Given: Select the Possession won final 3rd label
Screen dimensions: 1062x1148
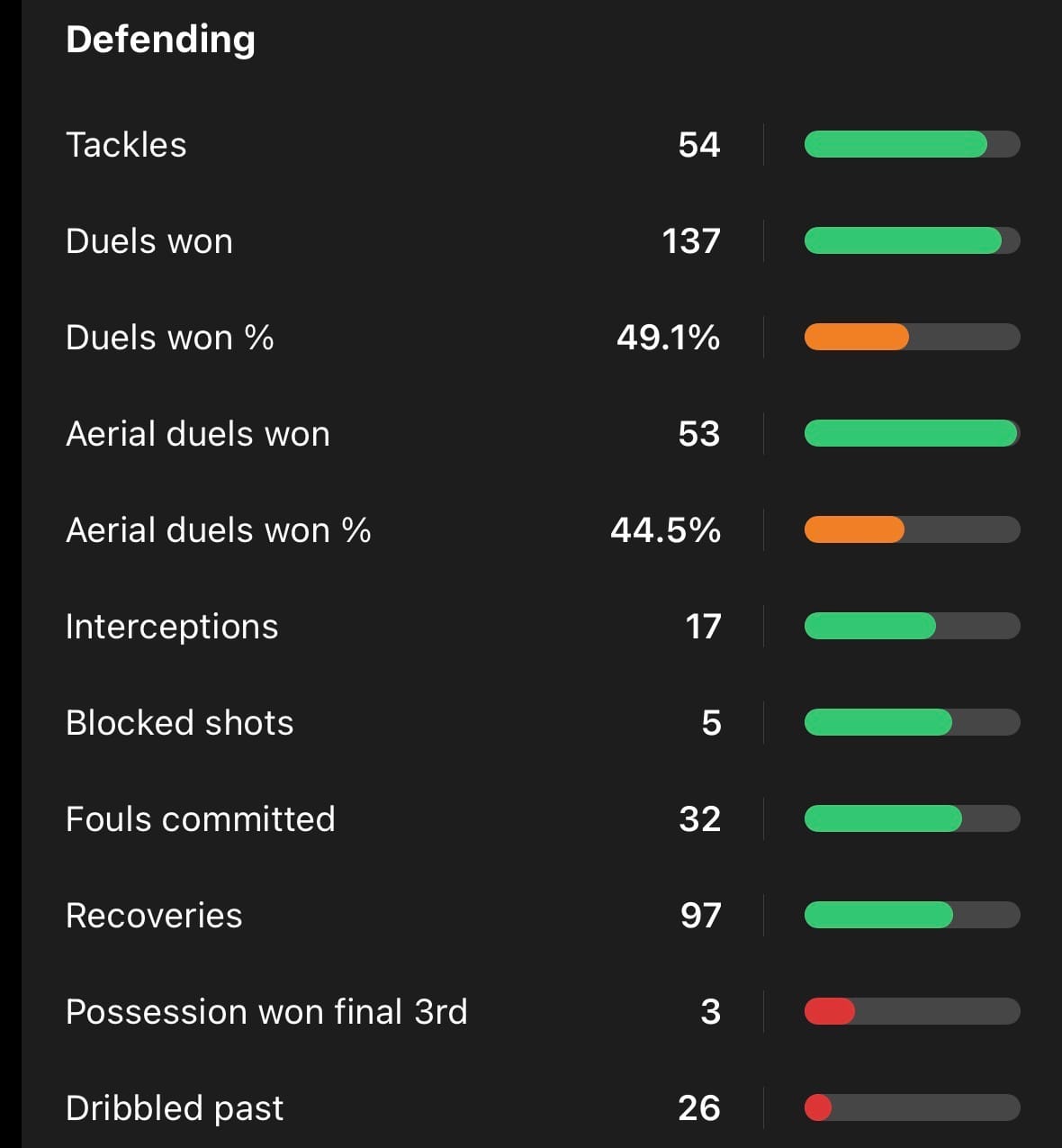Looking at the screenshot, I should coord(266,1012).
